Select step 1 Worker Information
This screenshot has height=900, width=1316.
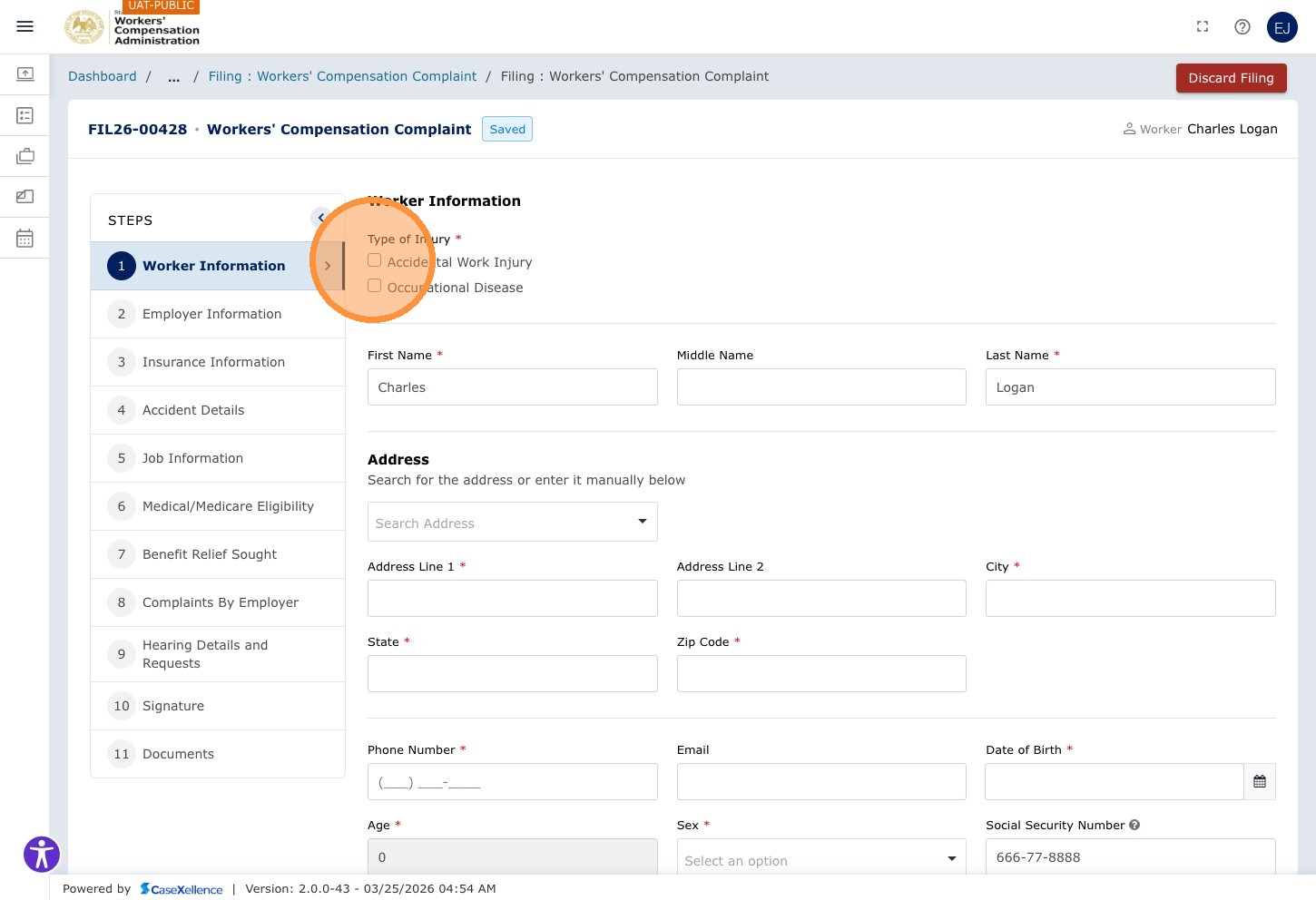click(x=218, y=266)
